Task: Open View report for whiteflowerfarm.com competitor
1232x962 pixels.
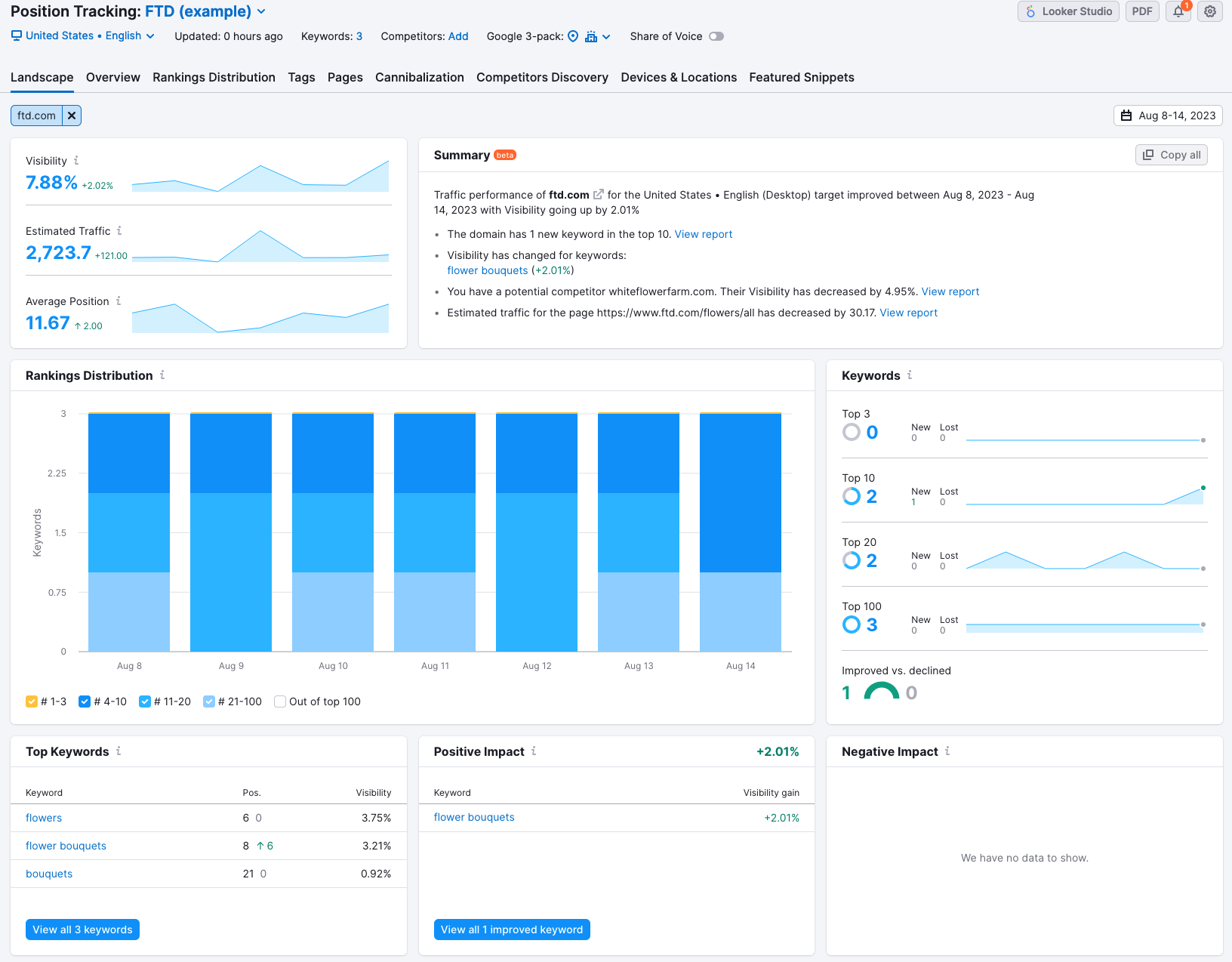Action: pos(950,291)
